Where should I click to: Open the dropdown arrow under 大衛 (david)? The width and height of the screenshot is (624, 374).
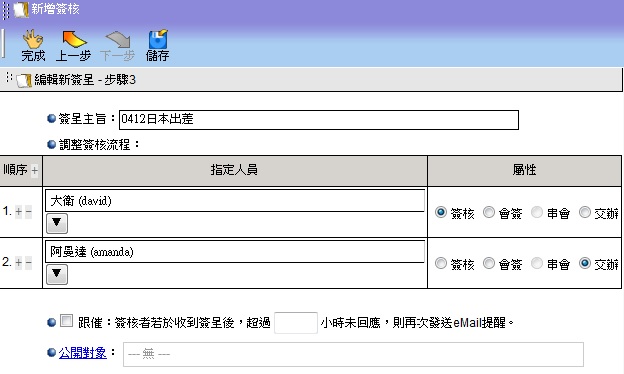[x=57, y=223]
